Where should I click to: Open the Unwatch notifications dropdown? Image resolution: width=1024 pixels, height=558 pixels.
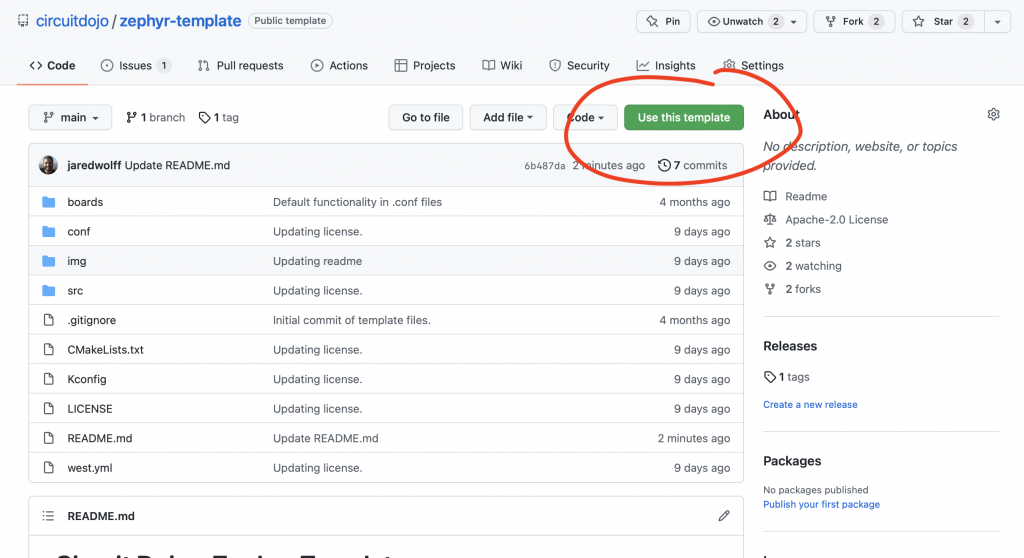coord(752,22)
